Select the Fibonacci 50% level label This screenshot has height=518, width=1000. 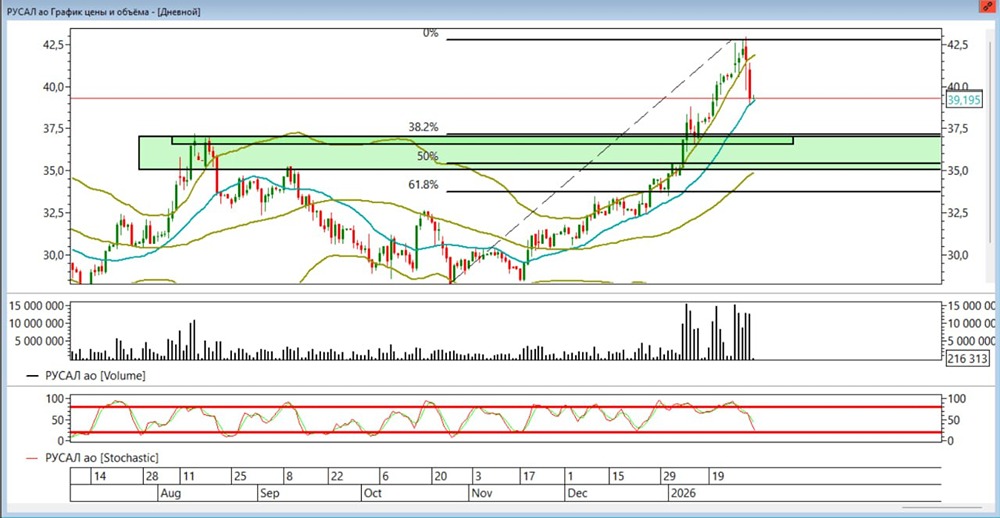tap(428, 156)
